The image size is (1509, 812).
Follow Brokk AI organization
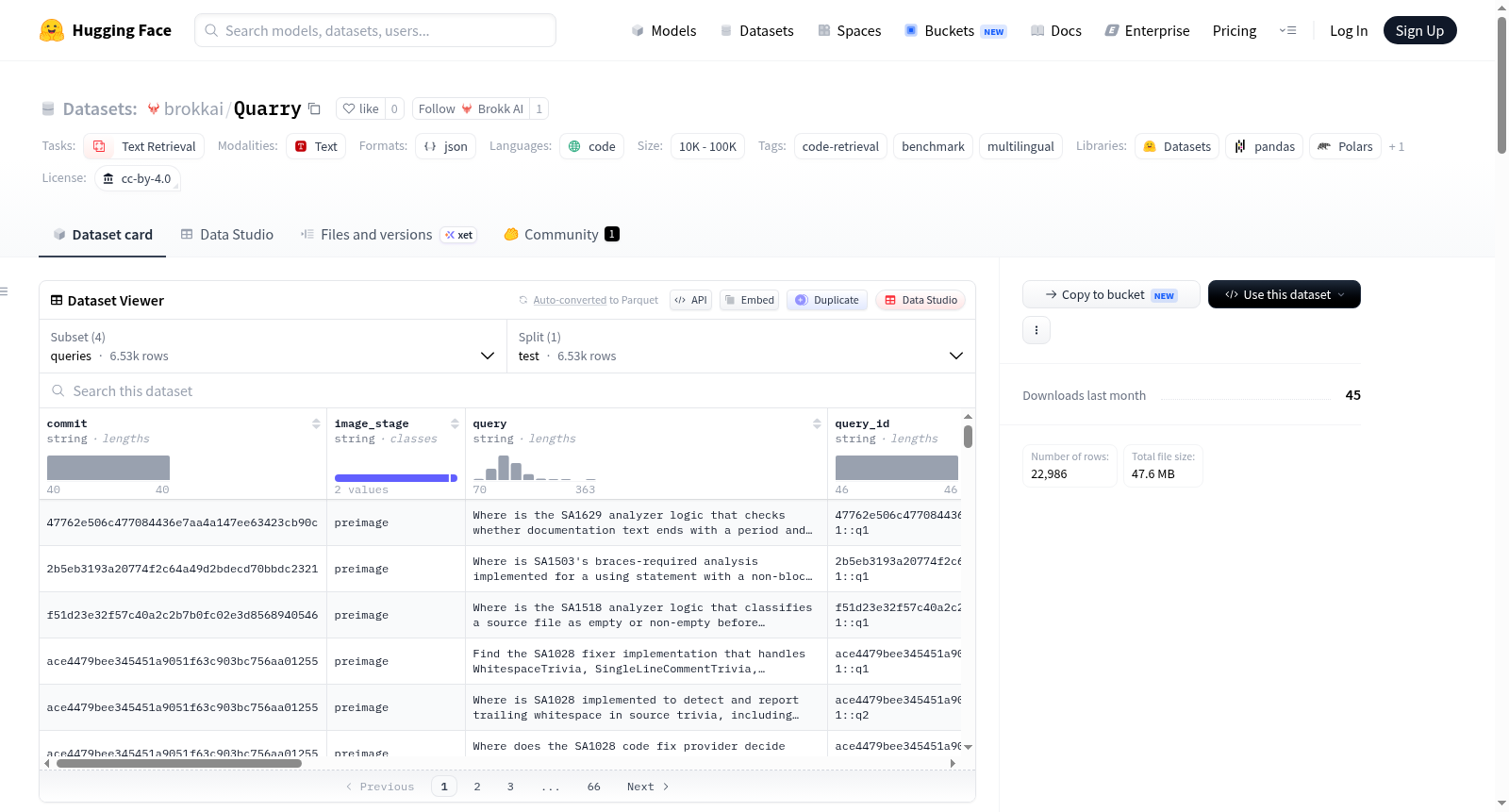point(471,108)
